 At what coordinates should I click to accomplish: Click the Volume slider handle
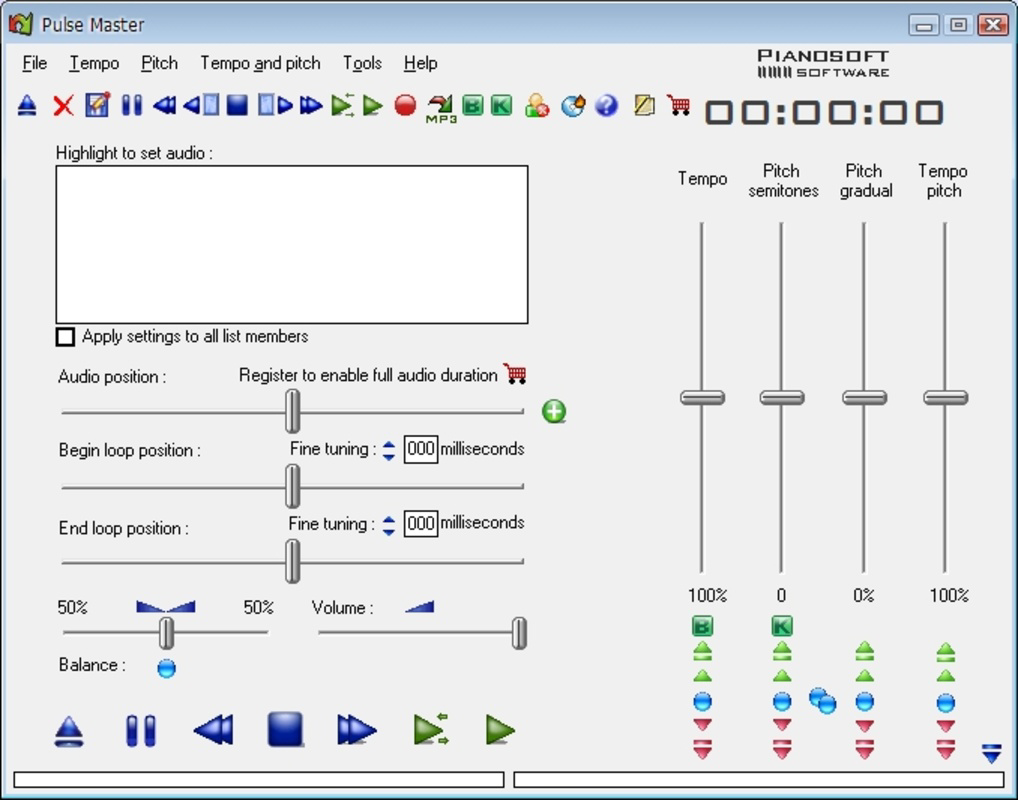[519, 633]
